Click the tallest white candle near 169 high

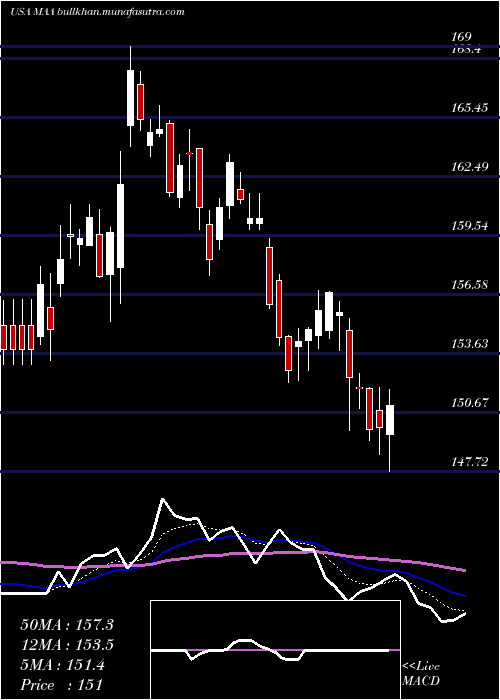pyautogui.click(x=130, y=96)
